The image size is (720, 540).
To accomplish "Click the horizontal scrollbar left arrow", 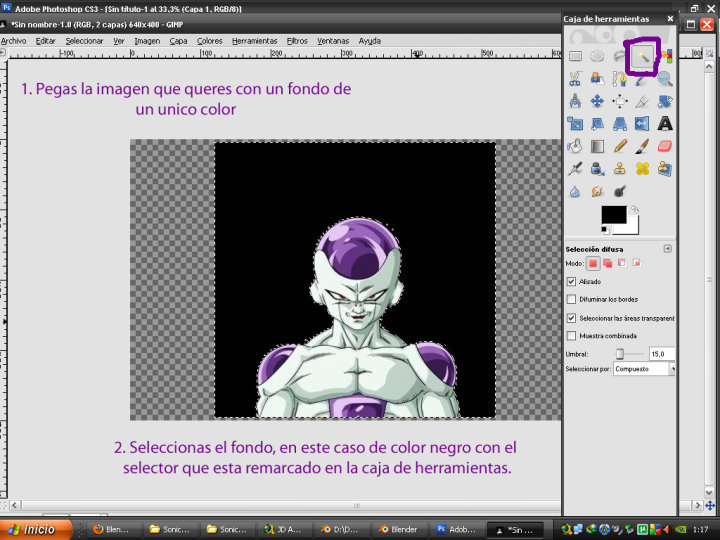I will (14, 505).
